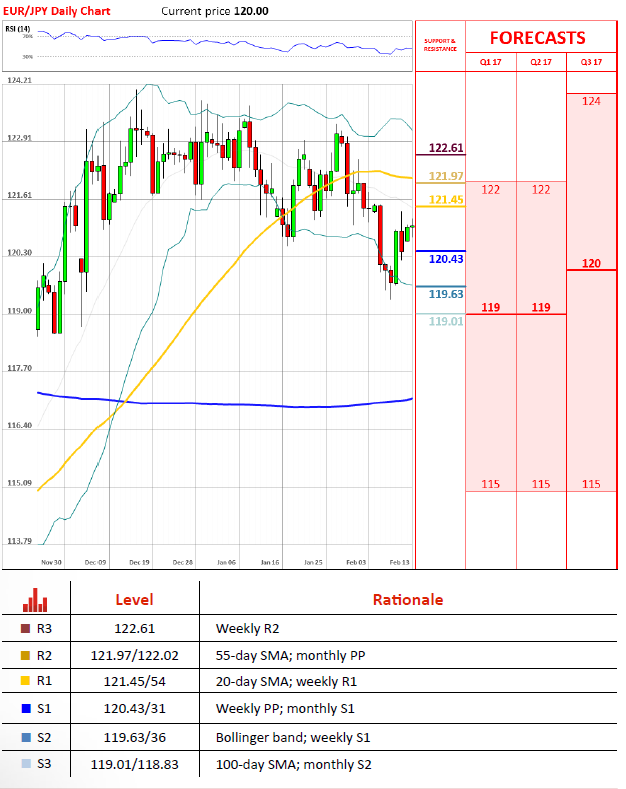The image size is (626, 789).
Task: Click the S3 row label
Action: [x=44, y=763]
